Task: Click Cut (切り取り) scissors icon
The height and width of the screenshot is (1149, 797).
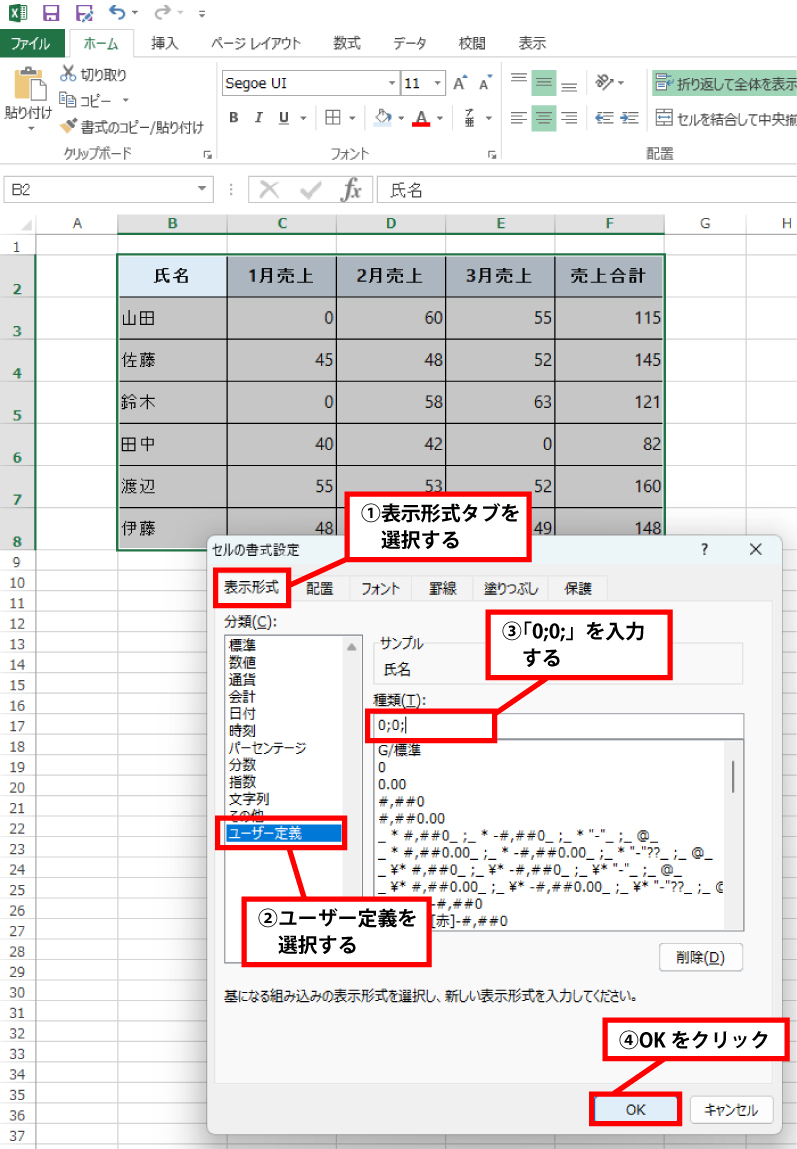Action: pyautogui.click(x=68, y=73)
